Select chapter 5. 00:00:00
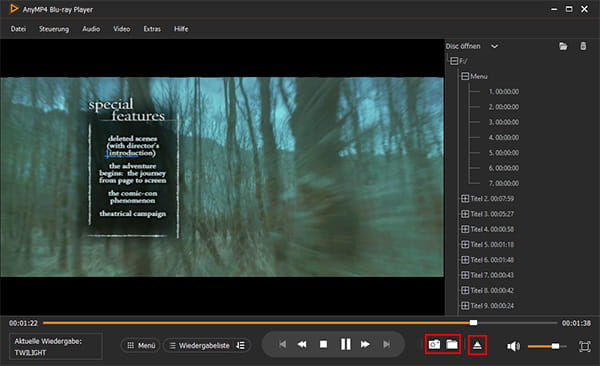The image size is (600, 366). [x=504, y=153]
